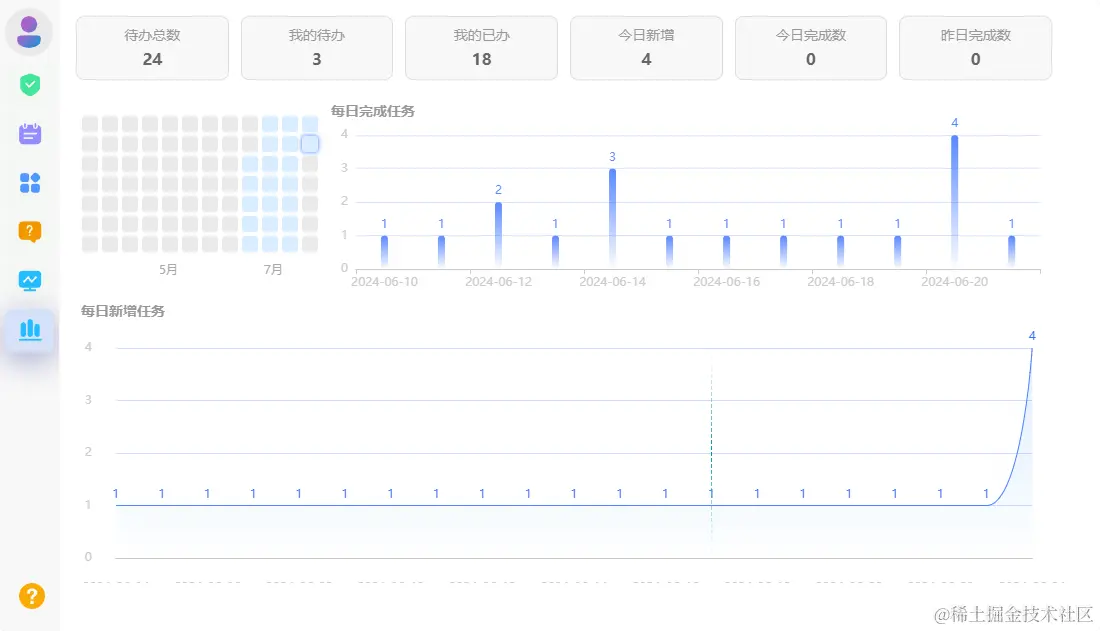Image resolution: width=1100 pixels, height=631 pixels.
Task: Click the highlighted bar chart statistics icon
Action: tap(29, 330)
